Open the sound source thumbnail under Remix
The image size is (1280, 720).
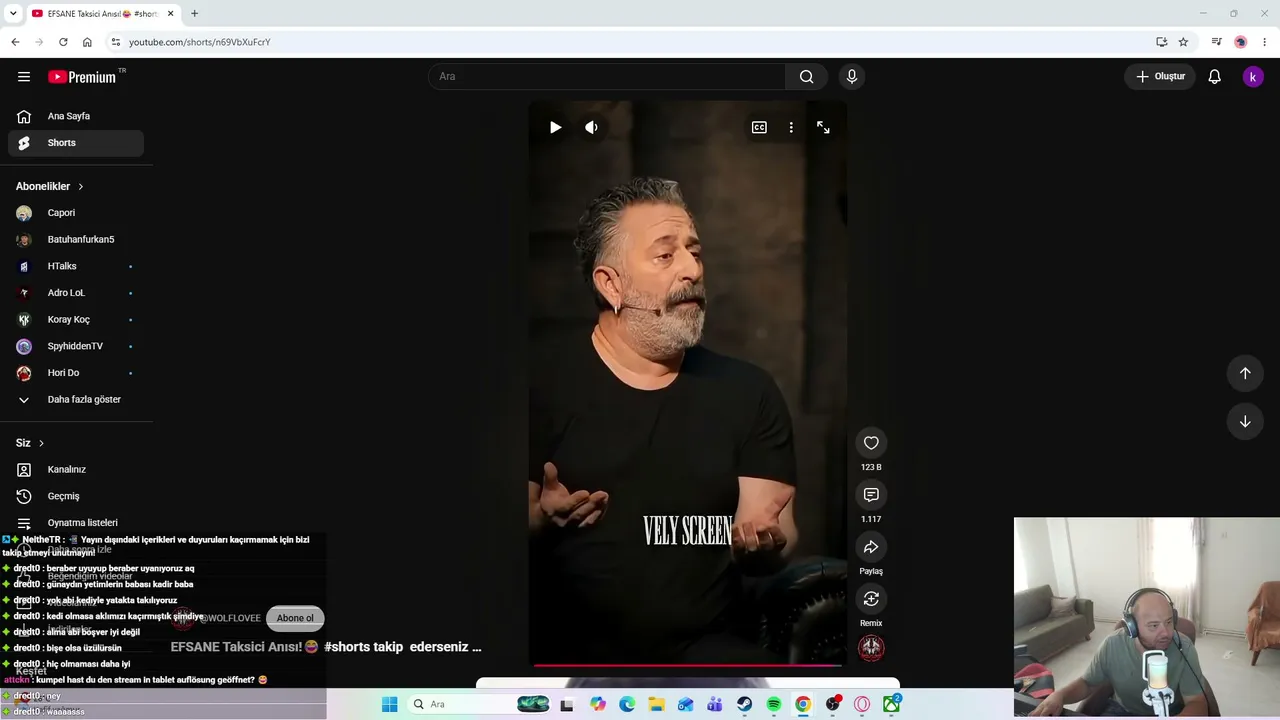(871, 648)
